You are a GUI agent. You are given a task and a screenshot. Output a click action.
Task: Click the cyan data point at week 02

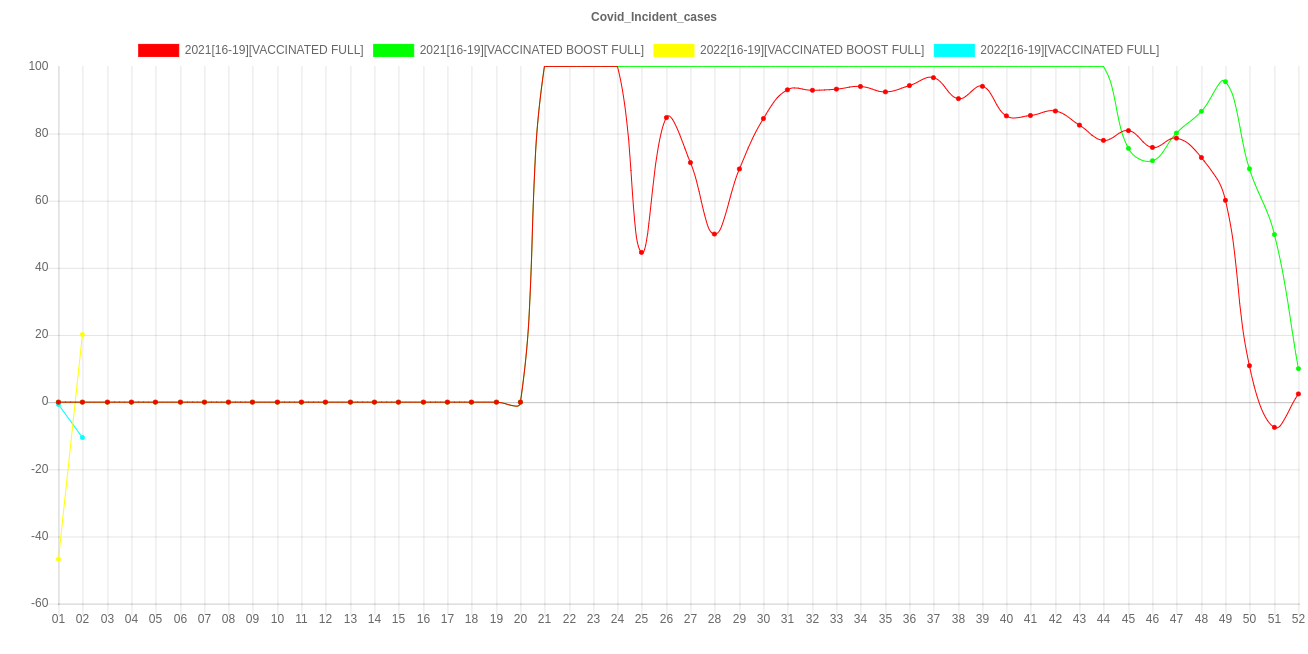coord(82,437)
